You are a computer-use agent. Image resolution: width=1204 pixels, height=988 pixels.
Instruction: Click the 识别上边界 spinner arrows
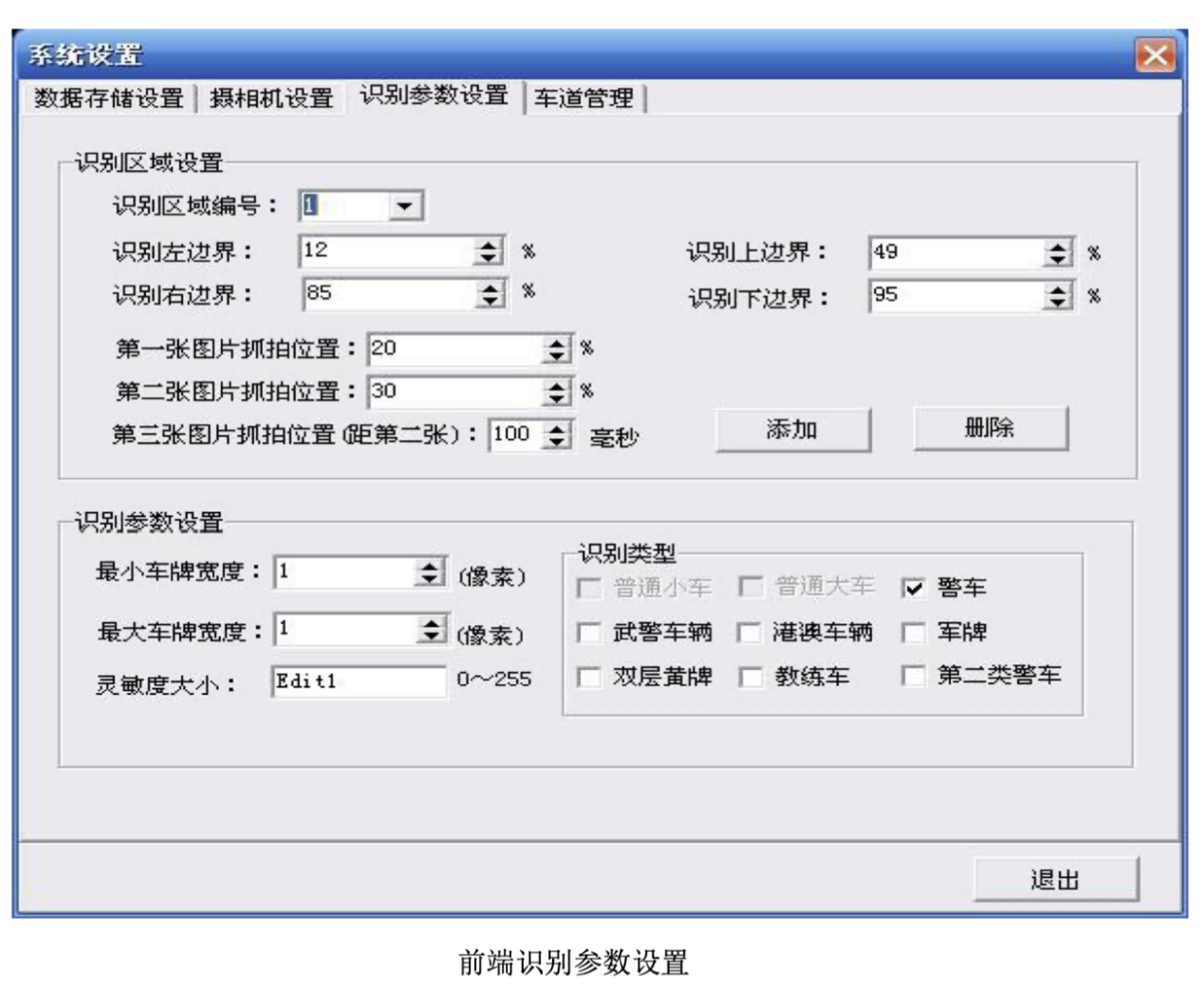pos(1058,253)
